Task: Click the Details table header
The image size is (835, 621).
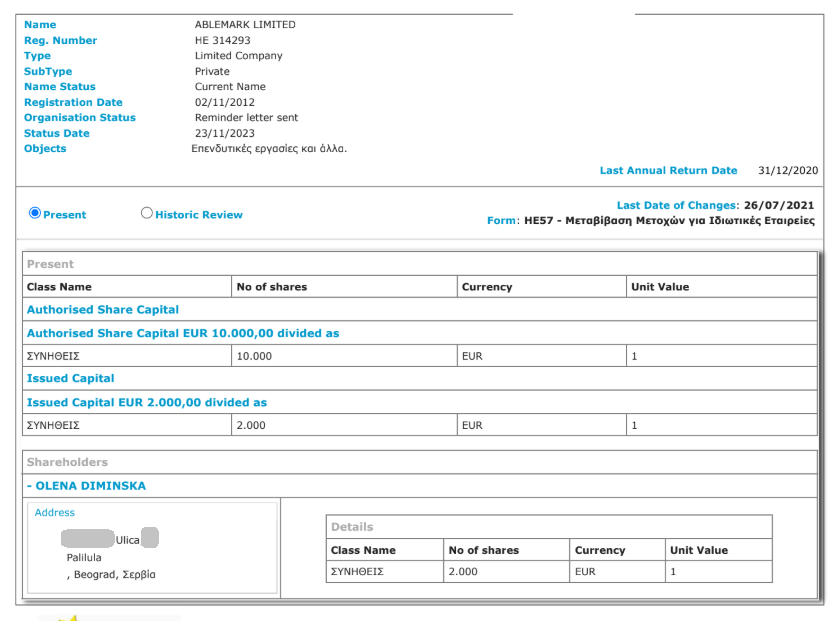Action: [x=352, y=527]
